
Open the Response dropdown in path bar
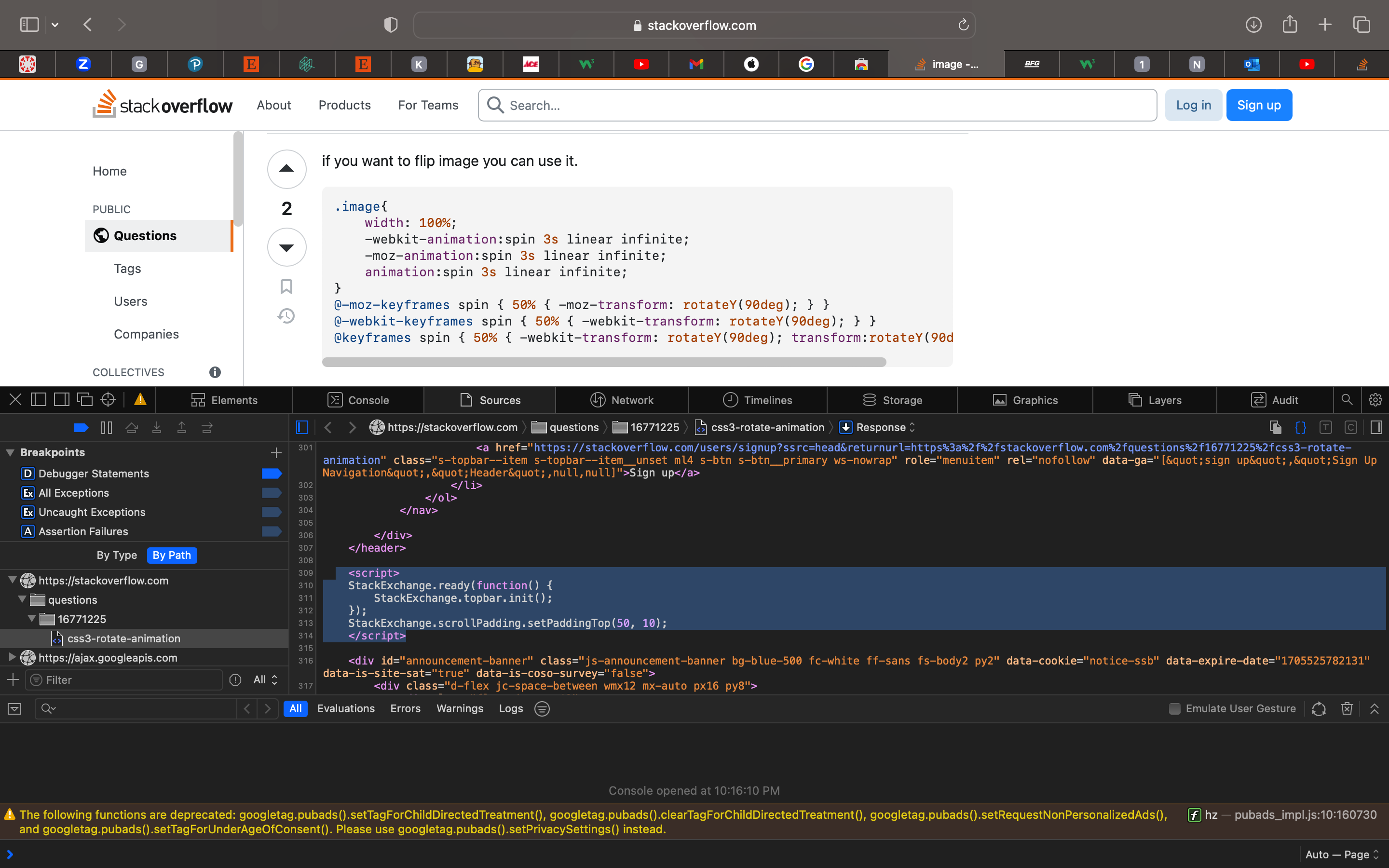[x=881, y=427]
